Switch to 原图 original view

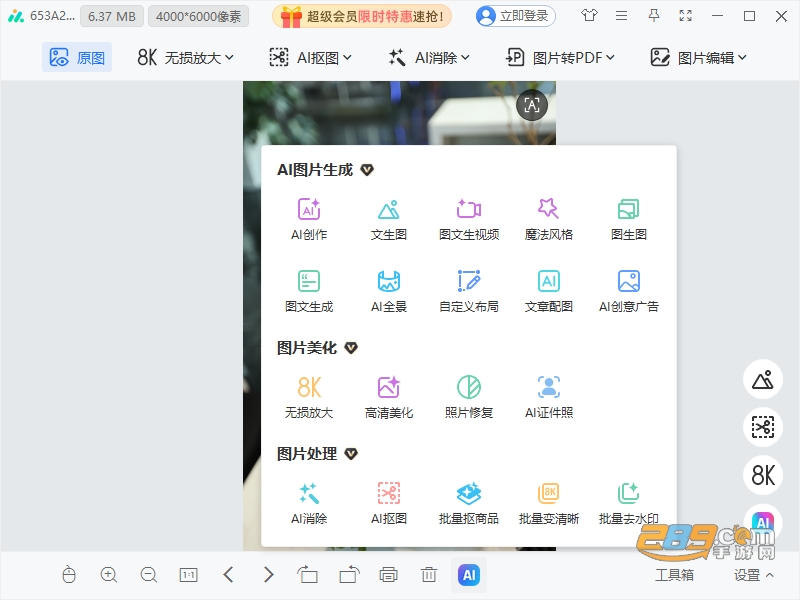pos(77,57)
